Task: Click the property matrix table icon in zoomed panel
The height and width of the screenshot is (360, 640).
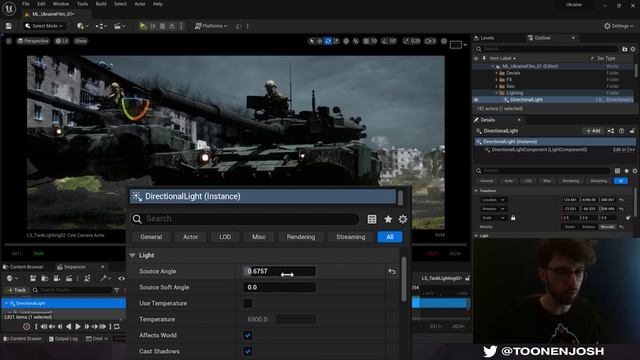Action: pyautogui.click(x=372, y=219)
